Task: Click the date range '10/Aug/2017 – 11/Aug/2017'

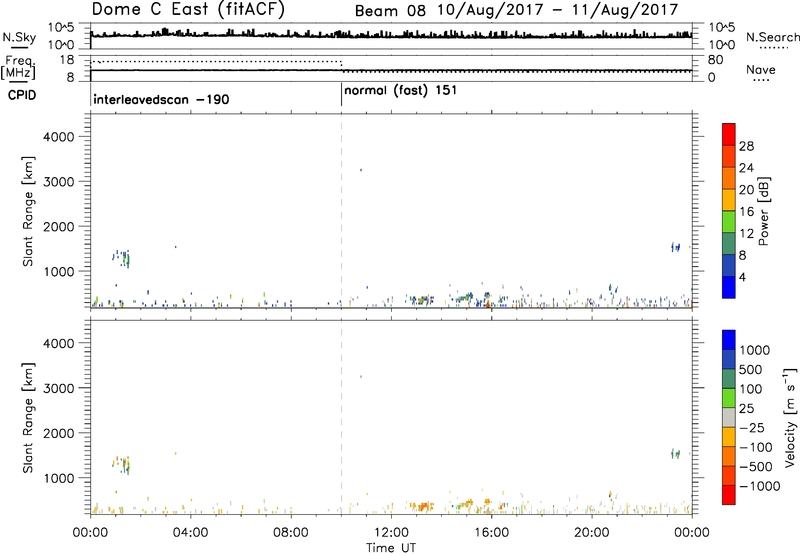Action: (x=557, y=10)
